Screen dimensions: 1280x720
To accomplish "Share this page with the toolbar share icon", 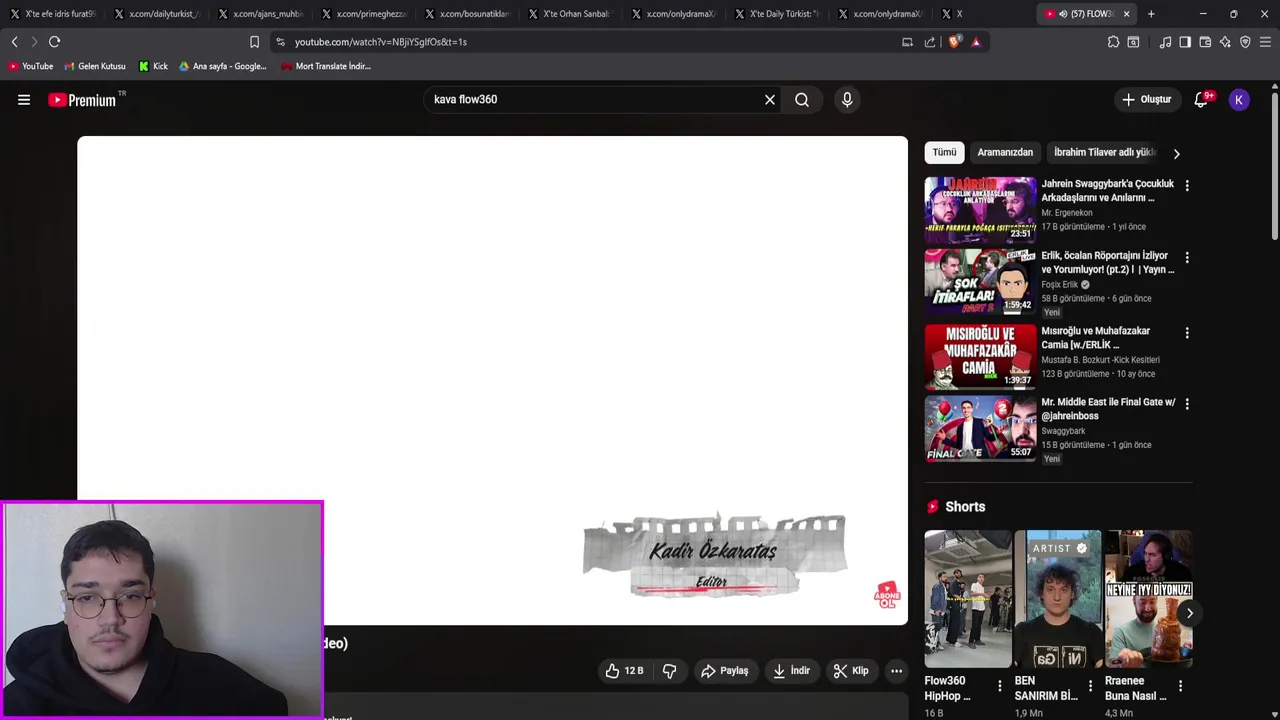I will tap(930, 42).
